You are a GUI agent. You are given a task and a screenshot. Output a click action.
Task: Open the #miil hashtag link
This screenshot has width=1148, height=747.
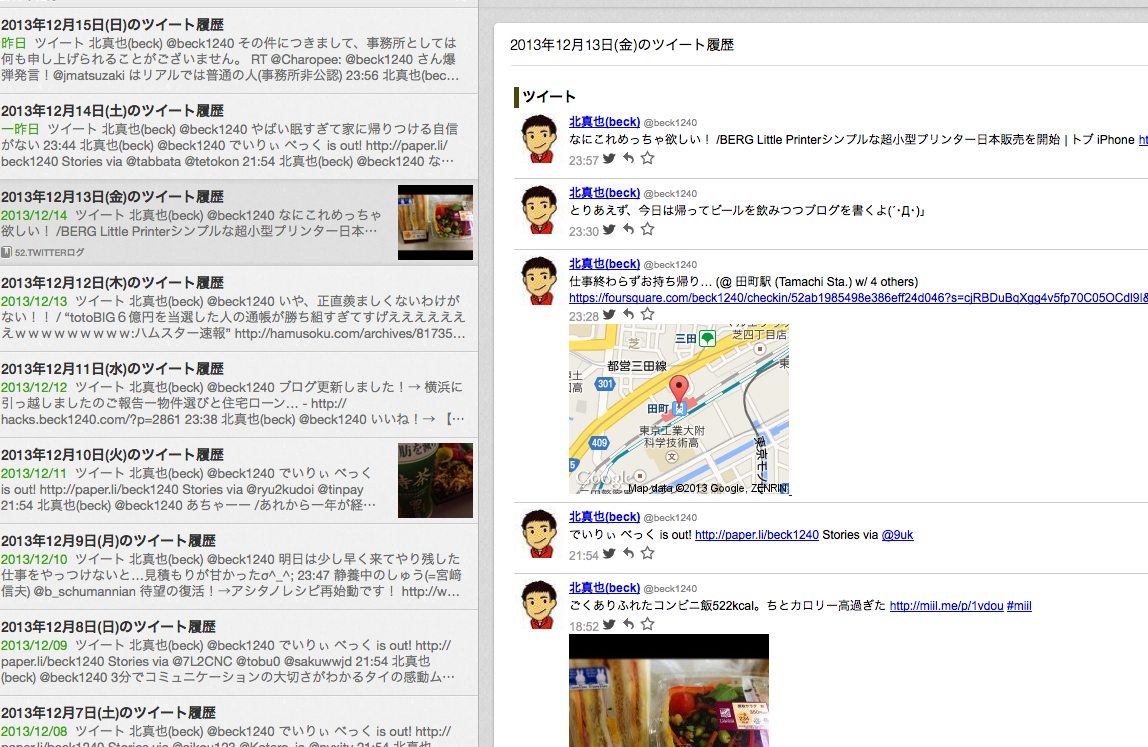point(1019,606)
